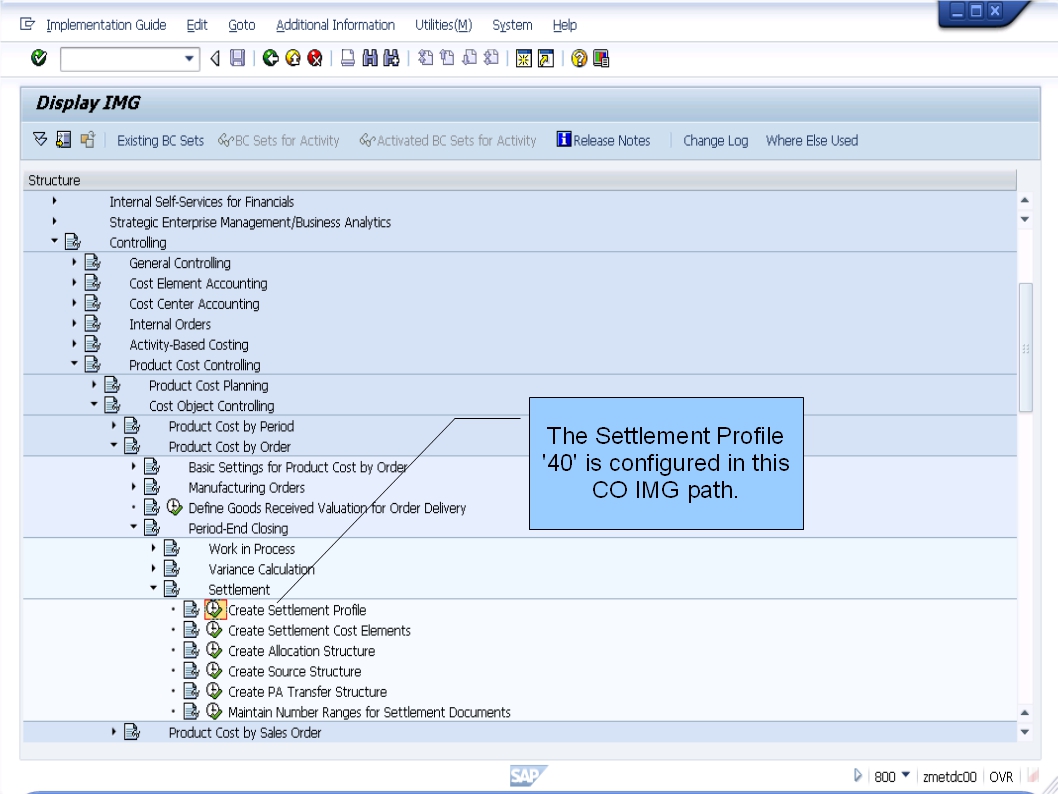Collapse the Controlling tree node
Viewport: 1058px width, 794px height.
click(55, 241)
